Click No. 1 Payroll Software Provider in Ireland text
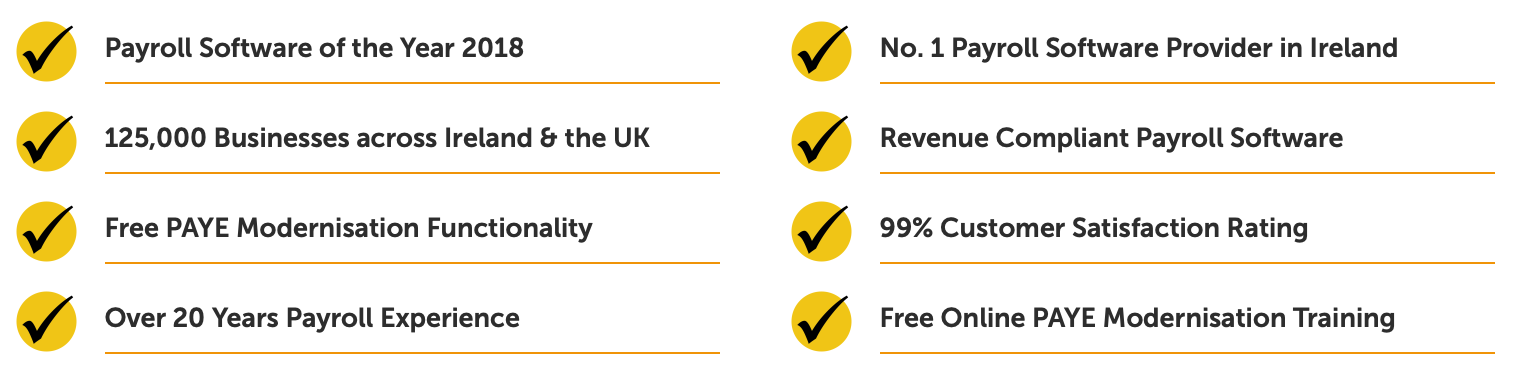Viewport: 1521px width, 381px height. (1139, 47)
